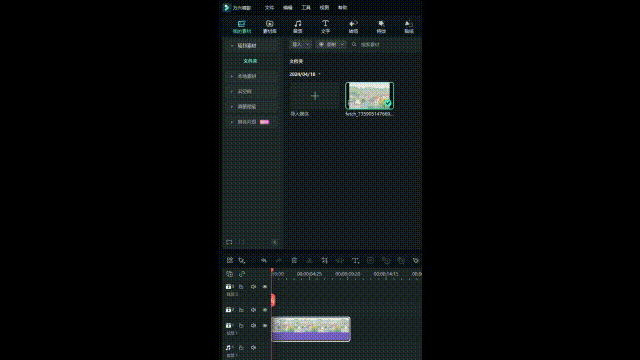Click the video track 3 camera icon

229,287
